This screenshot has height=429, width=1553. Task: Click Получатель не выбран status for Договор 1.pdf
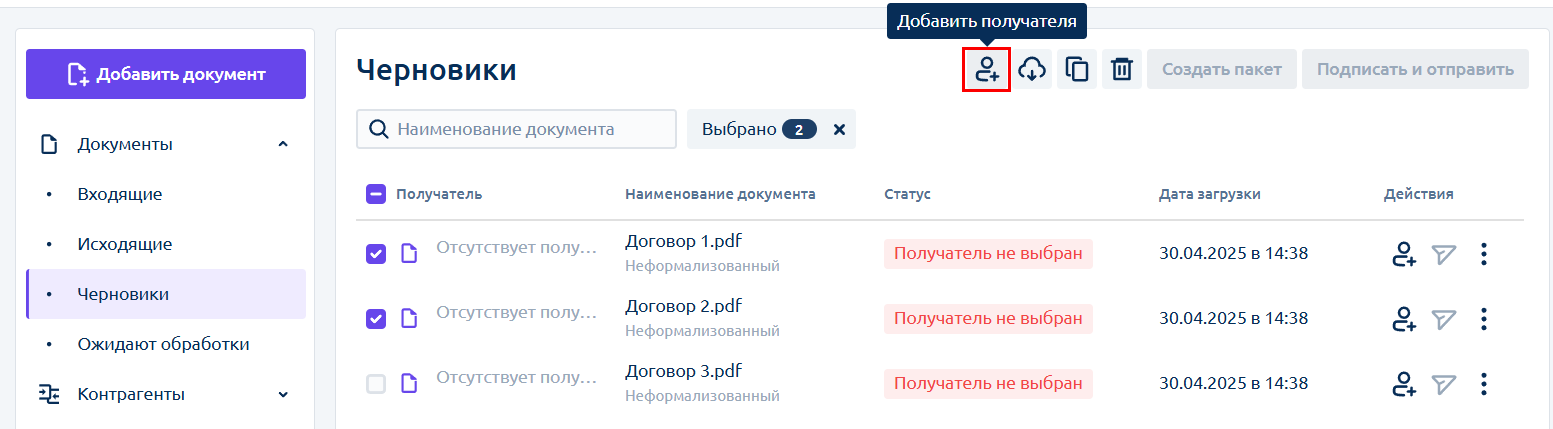[x=988, y=254]
